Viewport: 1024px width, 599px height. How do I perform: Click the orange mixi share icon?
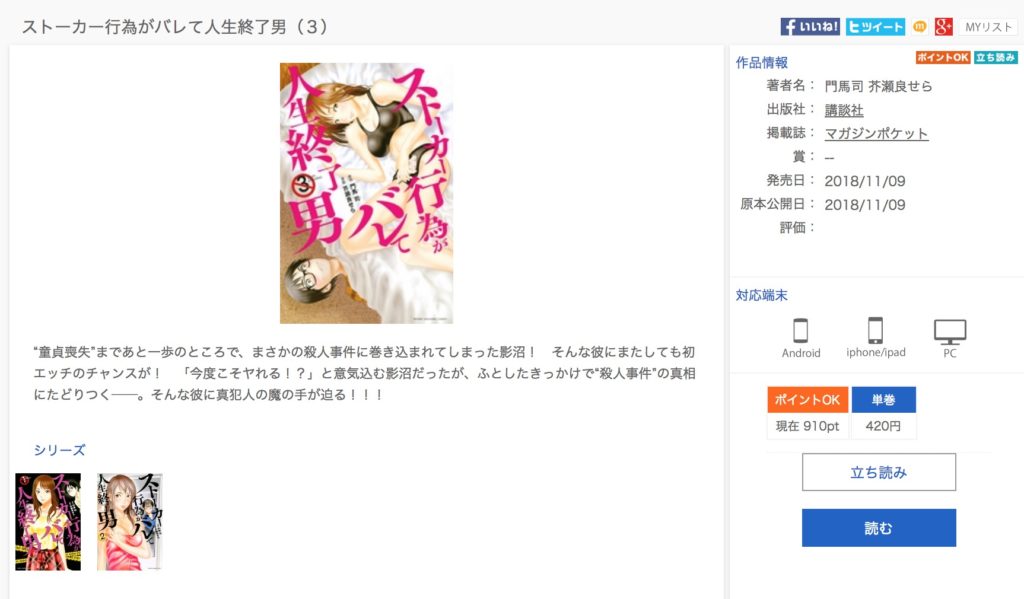click(x=920, y=27)
